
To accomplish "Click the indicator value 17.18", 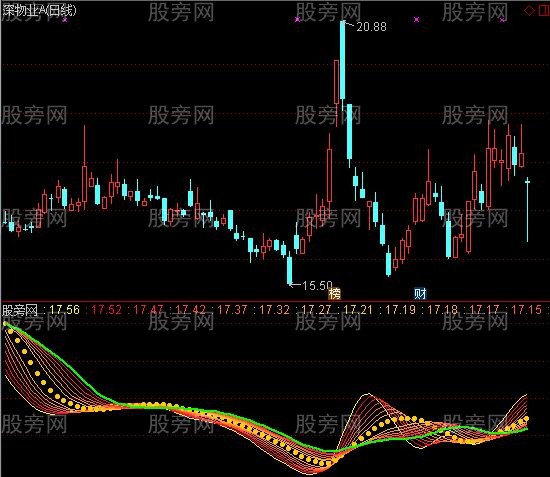I will point(442,310).
